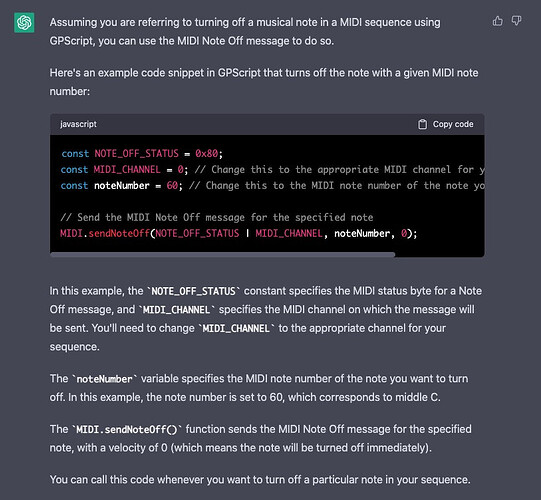Image resolution: width=541 pixels, height=500 pixels.
Task: Click the 'Send the MIDI Note Off' comment
Action: point(217,217)
